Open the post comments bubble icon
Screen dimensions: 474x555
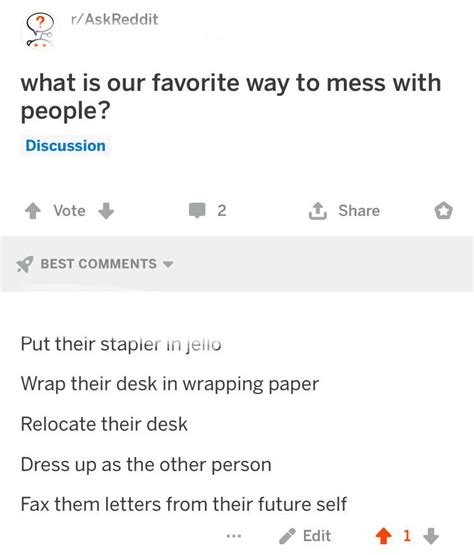pos(197,210)
